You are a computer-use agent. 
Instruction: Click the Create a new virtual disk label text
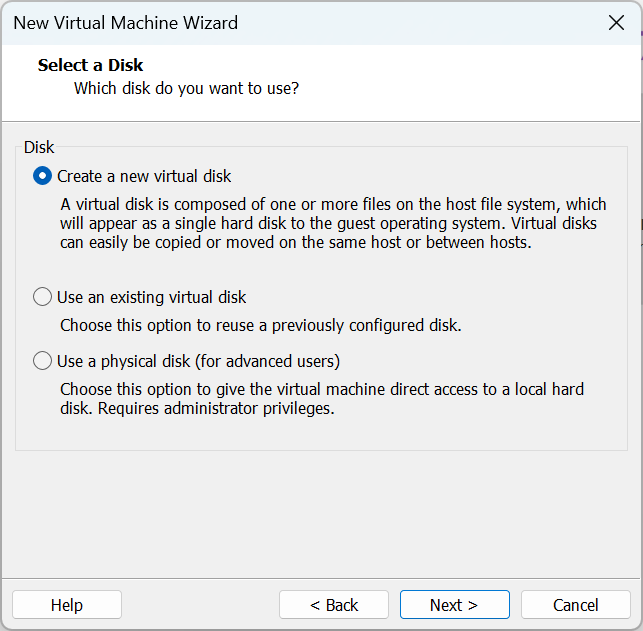pos(144,176)
